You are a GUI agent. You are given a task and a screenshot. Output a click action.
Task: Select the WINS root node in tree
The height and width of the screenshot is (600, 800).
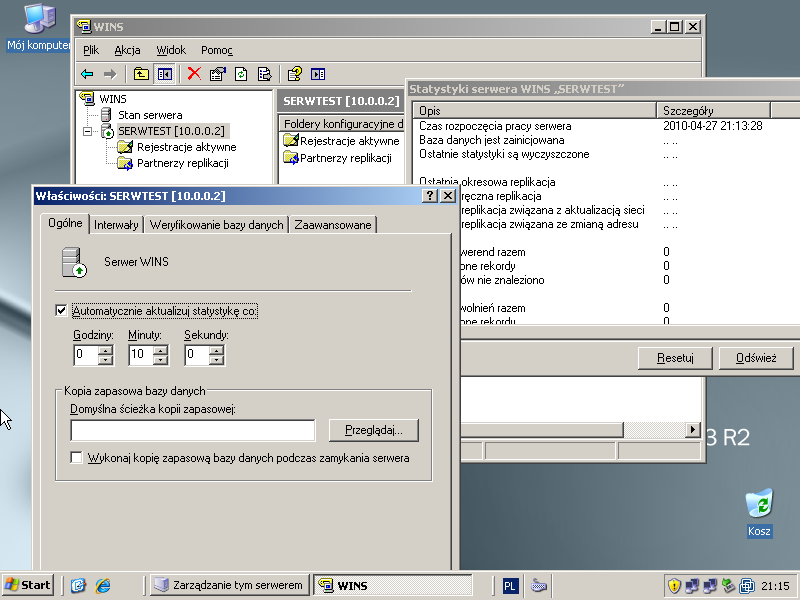point(113,98)
